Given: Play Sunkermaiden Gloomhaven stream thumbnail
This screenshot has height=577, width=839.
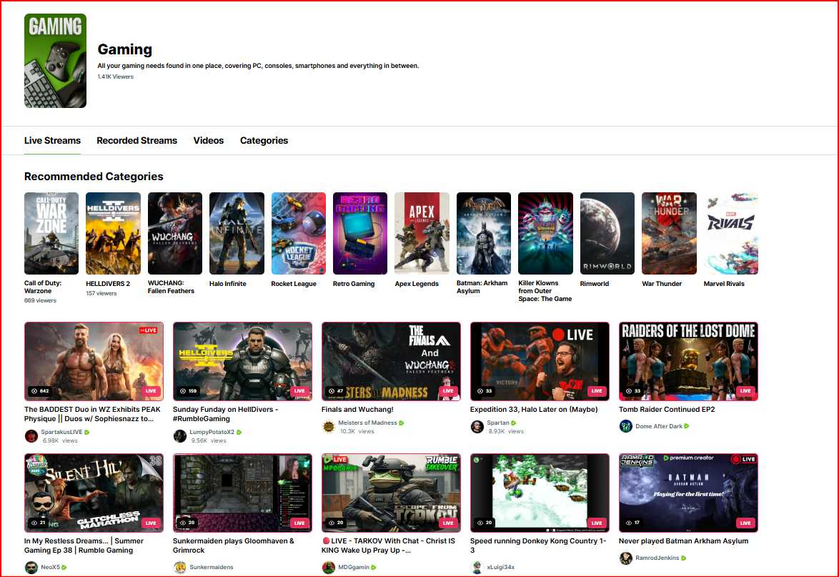Looking at the screenshot, I should click(242, 493).
